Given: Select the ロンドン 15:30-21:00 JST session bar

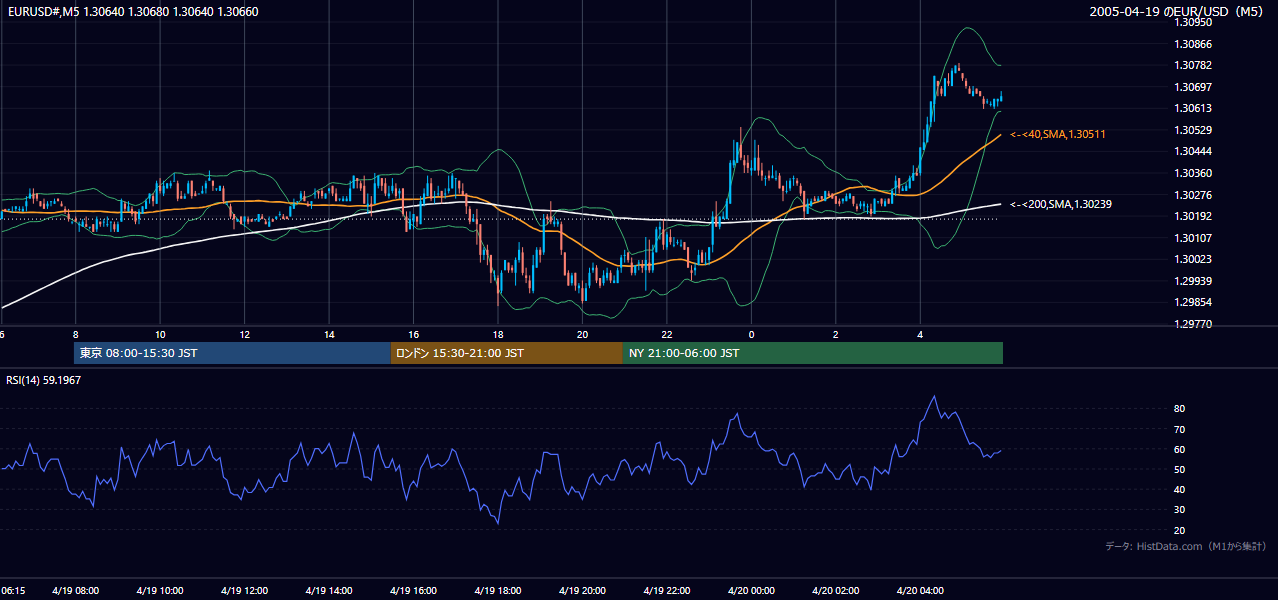Looking at the screenshot, I should click(x=506, y=353).
